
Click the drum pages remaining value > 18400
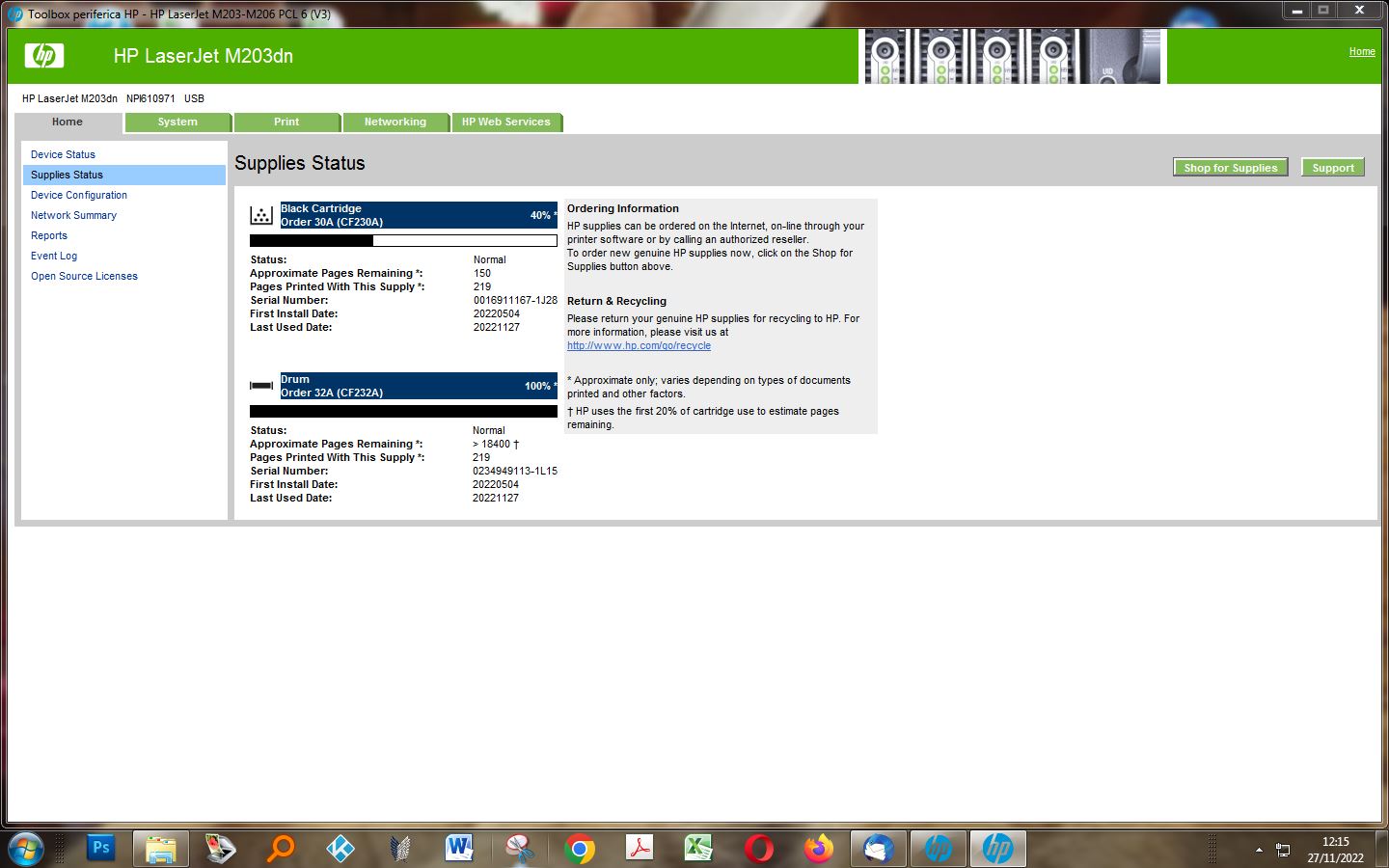tap(496, 444)
